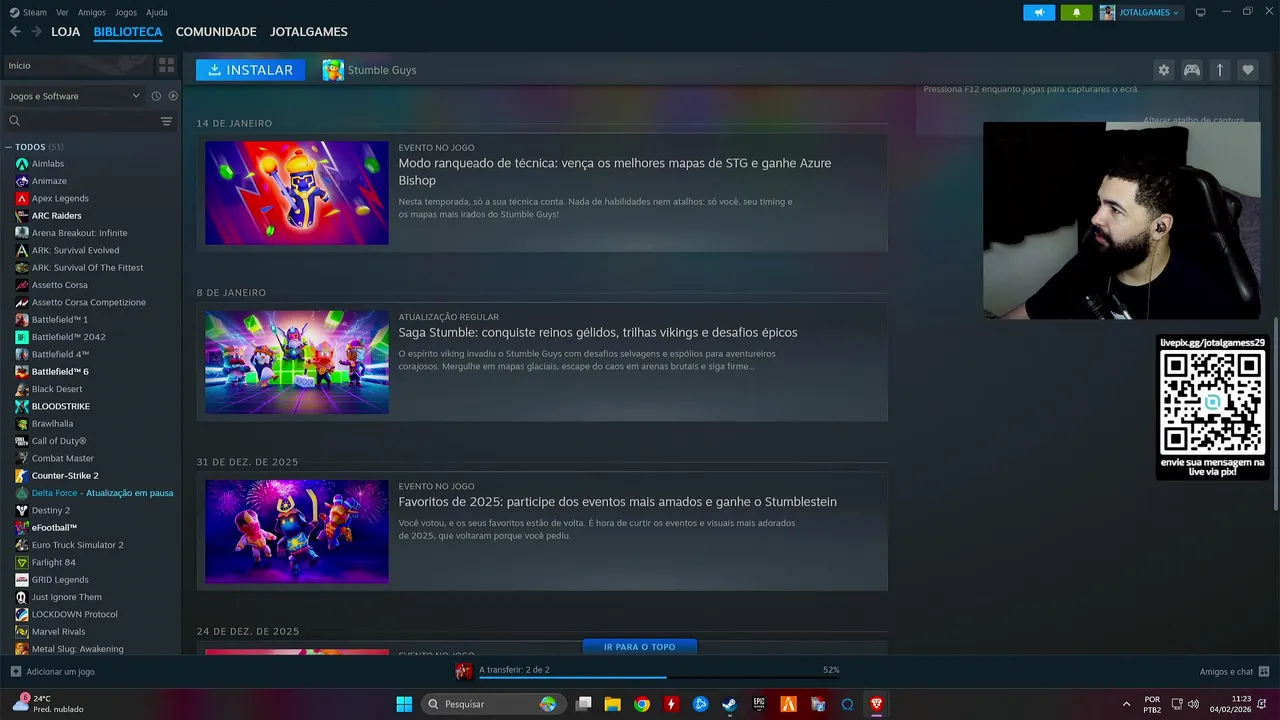The height and width of the screenshot is (720, 1280).
Task: Open advanced library filter icon
Action: (x=166, y=121)
